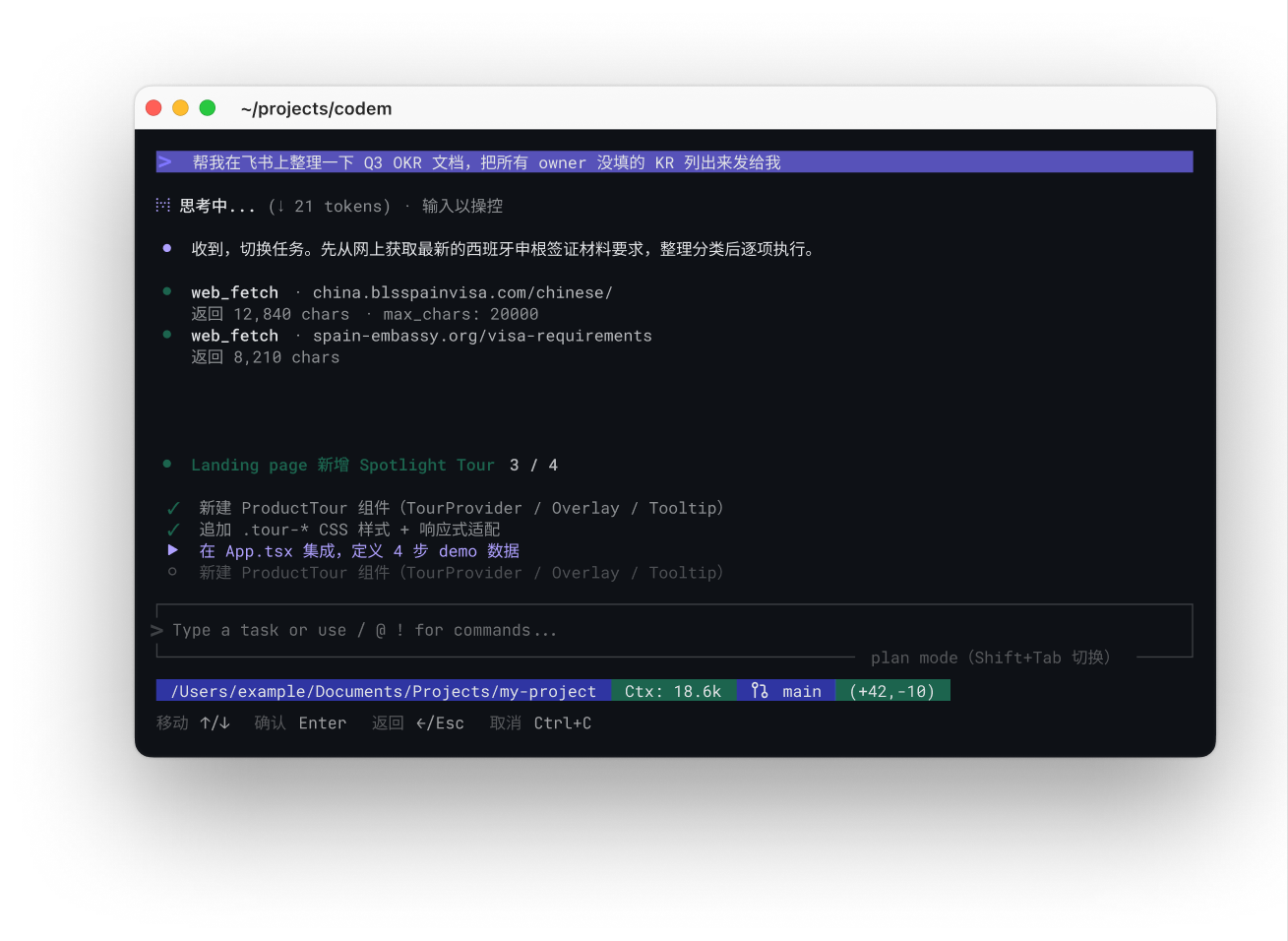The height and width of the screenshot is (941, 1288).
Task: Click the empty circle before the last pending step
Action: coord(173,572)
